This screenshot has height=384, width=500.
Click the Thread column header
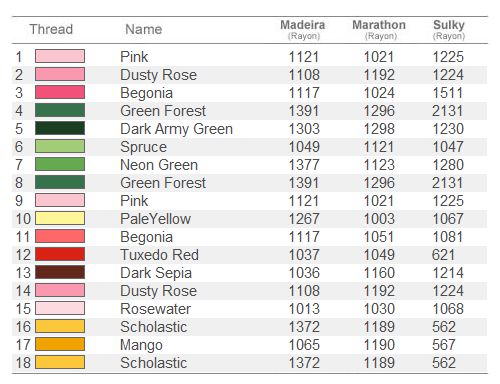[x=51, y=29]
